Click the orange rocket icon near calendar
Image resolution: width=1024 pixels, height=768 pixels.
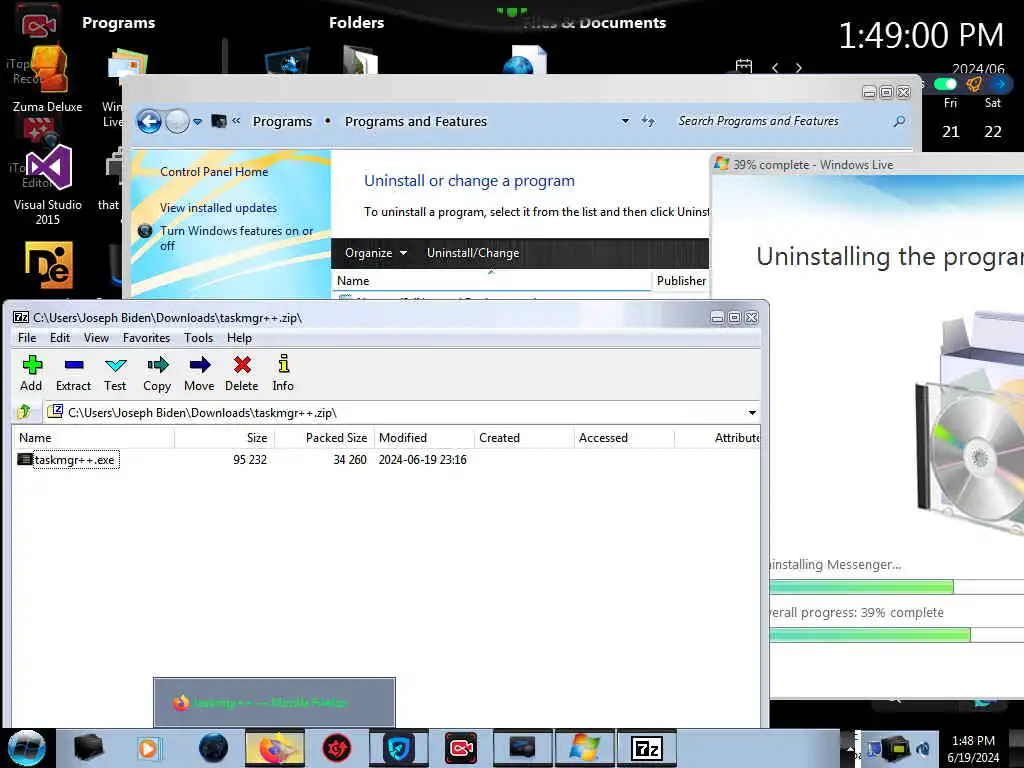tap(974, 84)
